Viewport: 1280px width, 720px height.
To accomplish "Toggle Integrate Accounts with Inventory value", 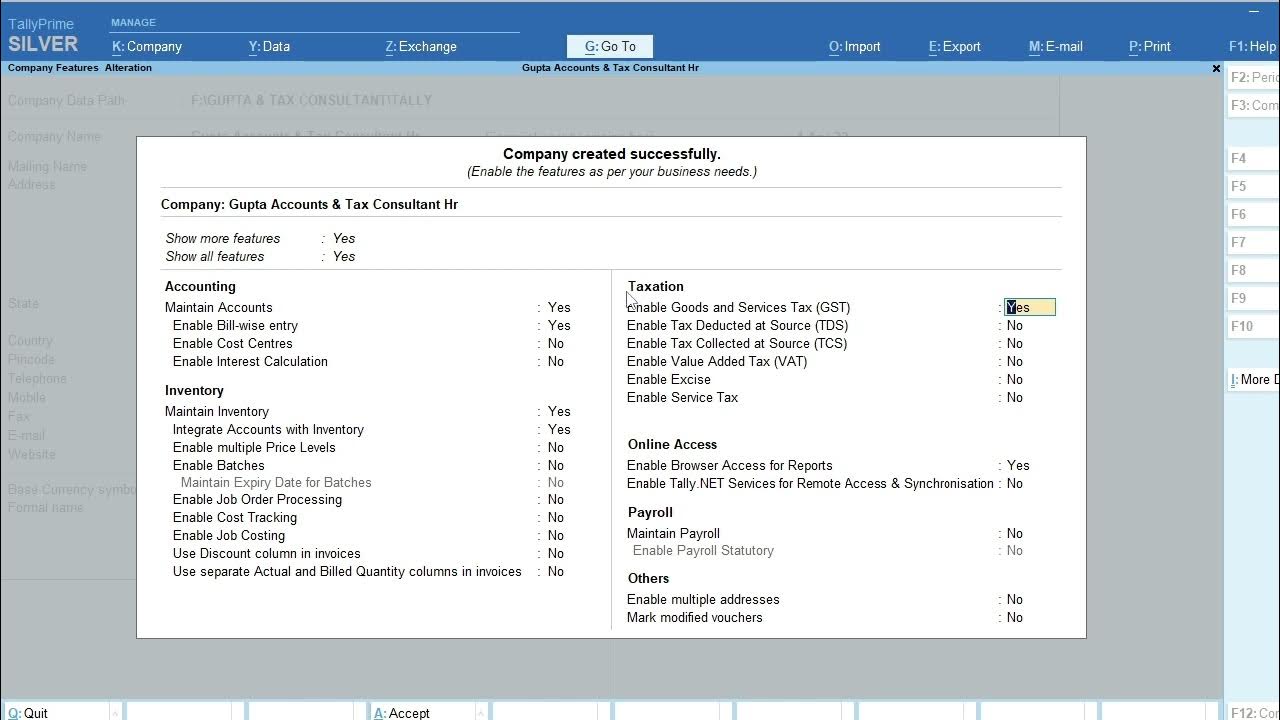I will (x=559, y=430).
